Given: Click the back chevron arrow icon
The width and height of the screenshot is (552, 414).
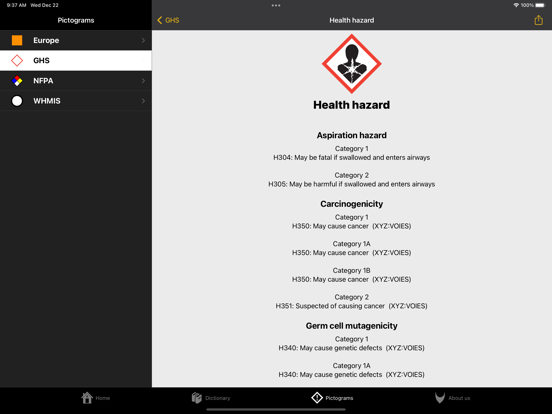Looking at the screenshot, I should tap(160, 20).
